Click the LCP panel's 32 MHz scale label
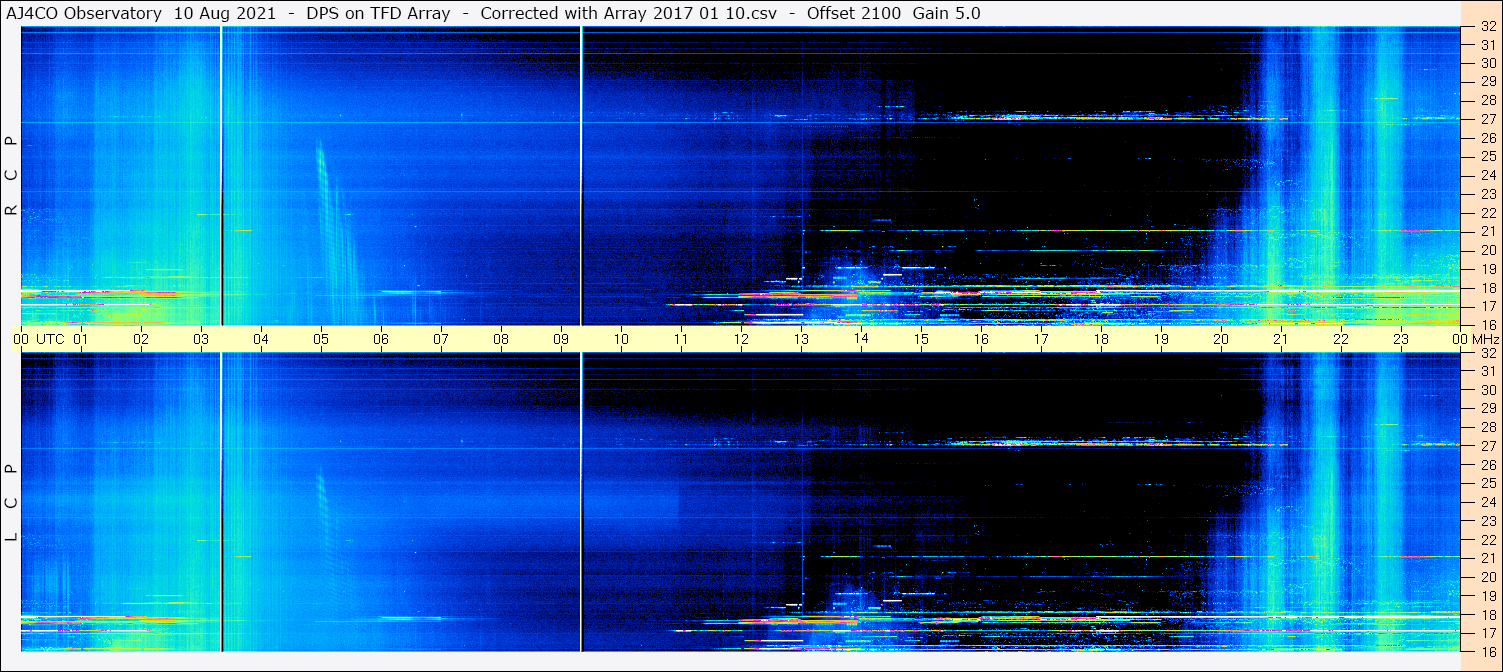 pyautogui.click(x=1487, y=353)
